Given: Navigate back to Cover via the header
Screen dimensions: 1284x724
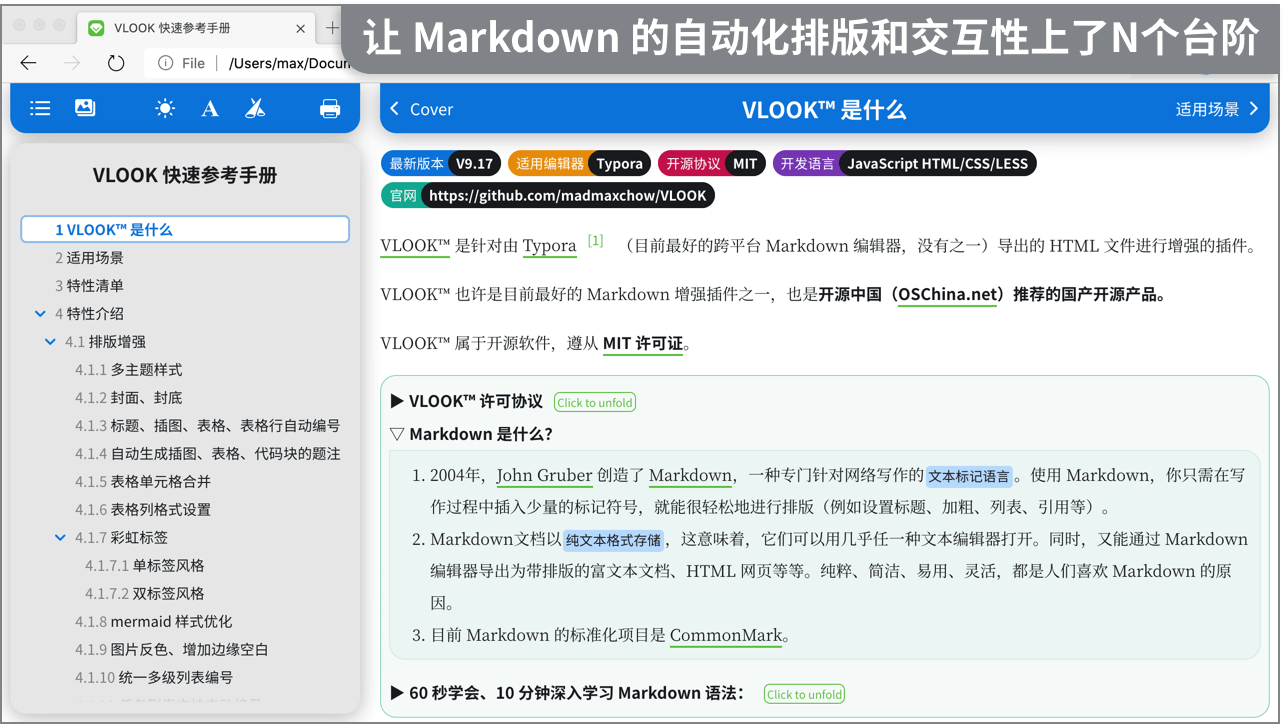Looking at the screenshot, I should 421,110.
